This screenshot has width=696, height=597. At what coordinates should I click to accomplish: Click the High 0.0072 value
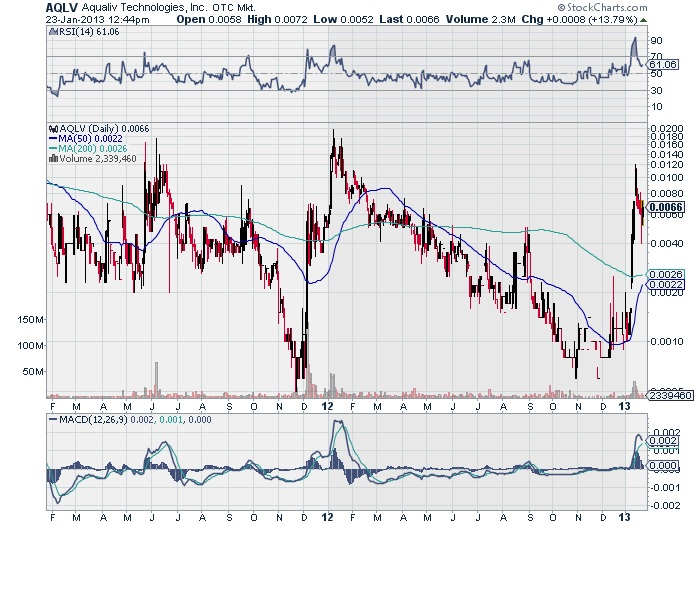click(277, 20)
